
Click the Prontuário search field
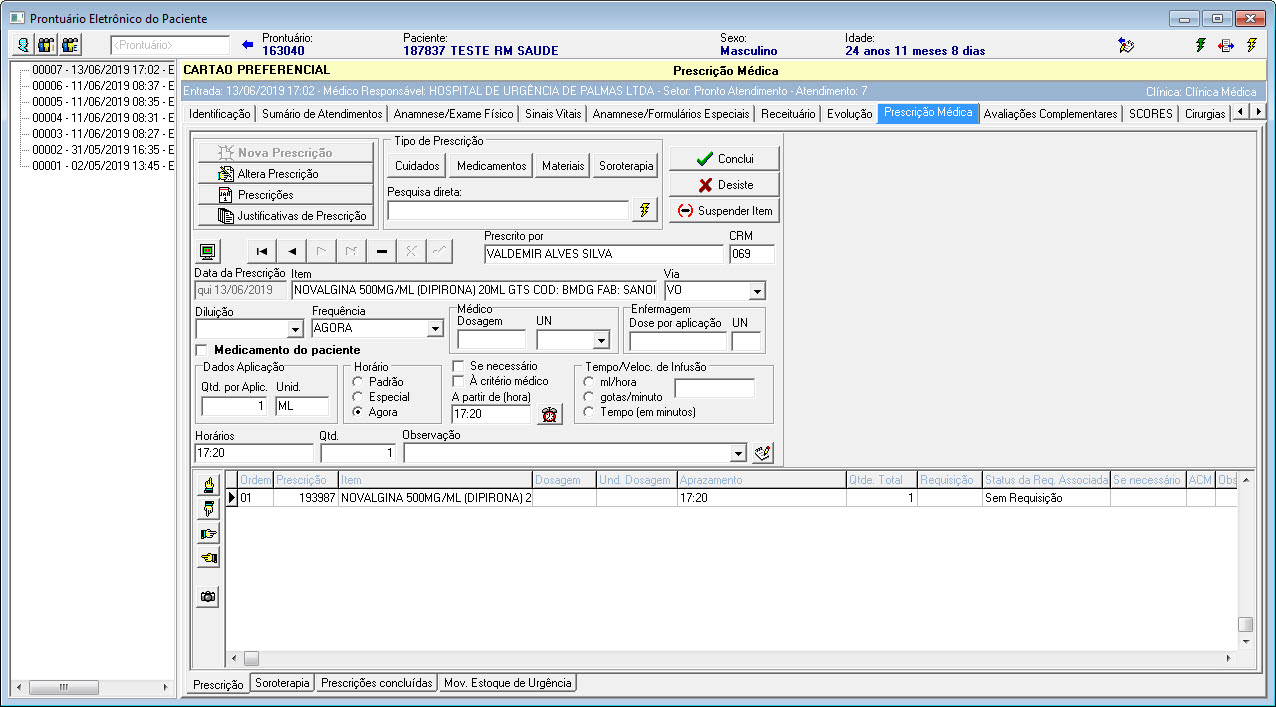pos(170,45)
